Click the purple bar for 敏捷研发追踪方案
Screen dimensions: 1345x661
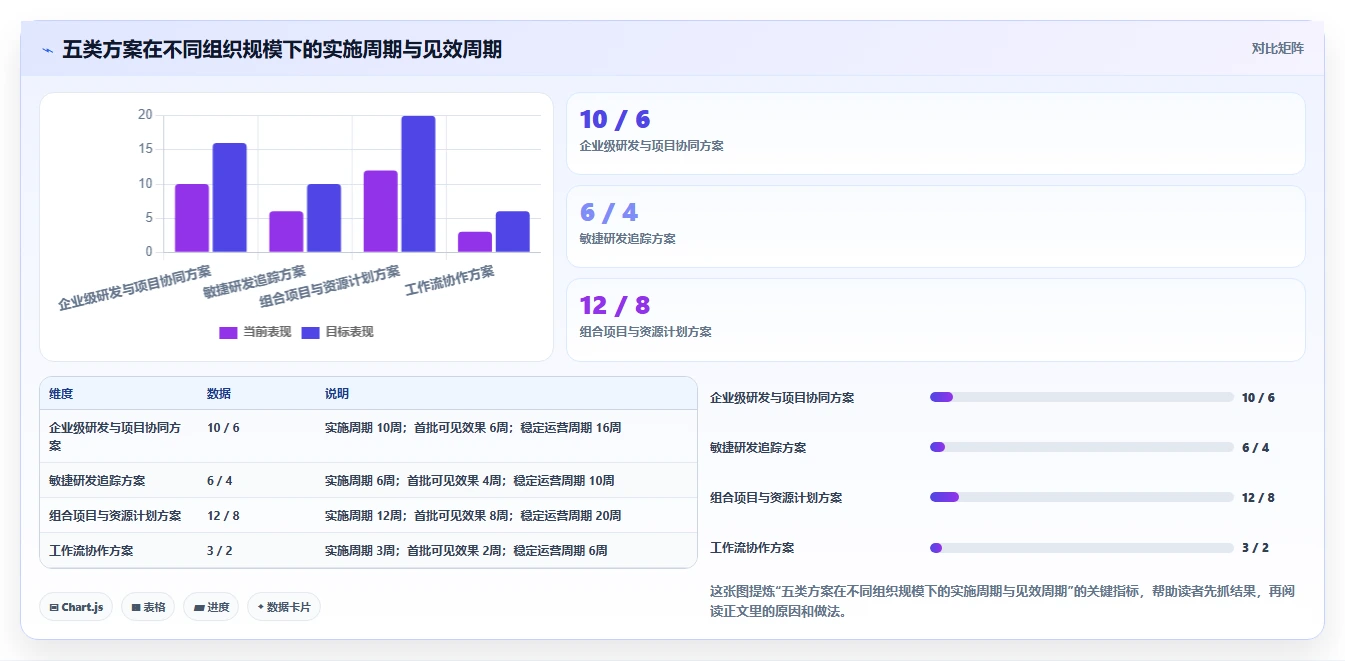[286, 232]
